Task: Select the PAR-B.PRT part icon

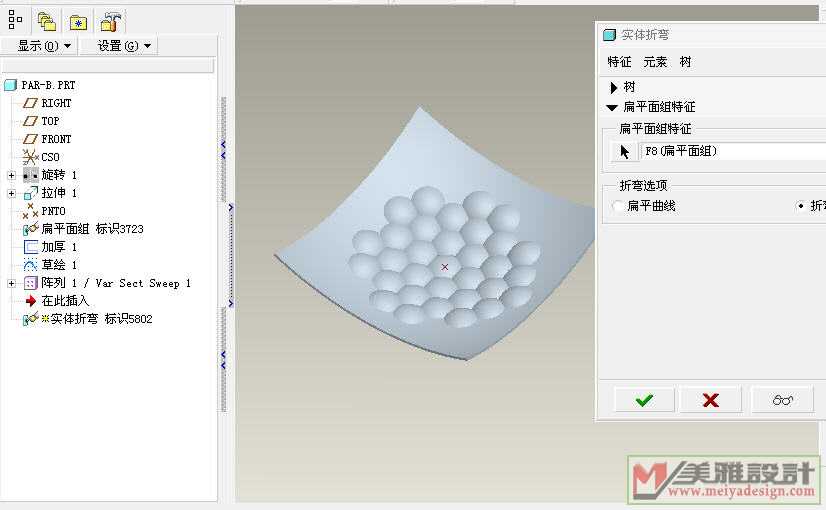Action: tap(11, 85)
